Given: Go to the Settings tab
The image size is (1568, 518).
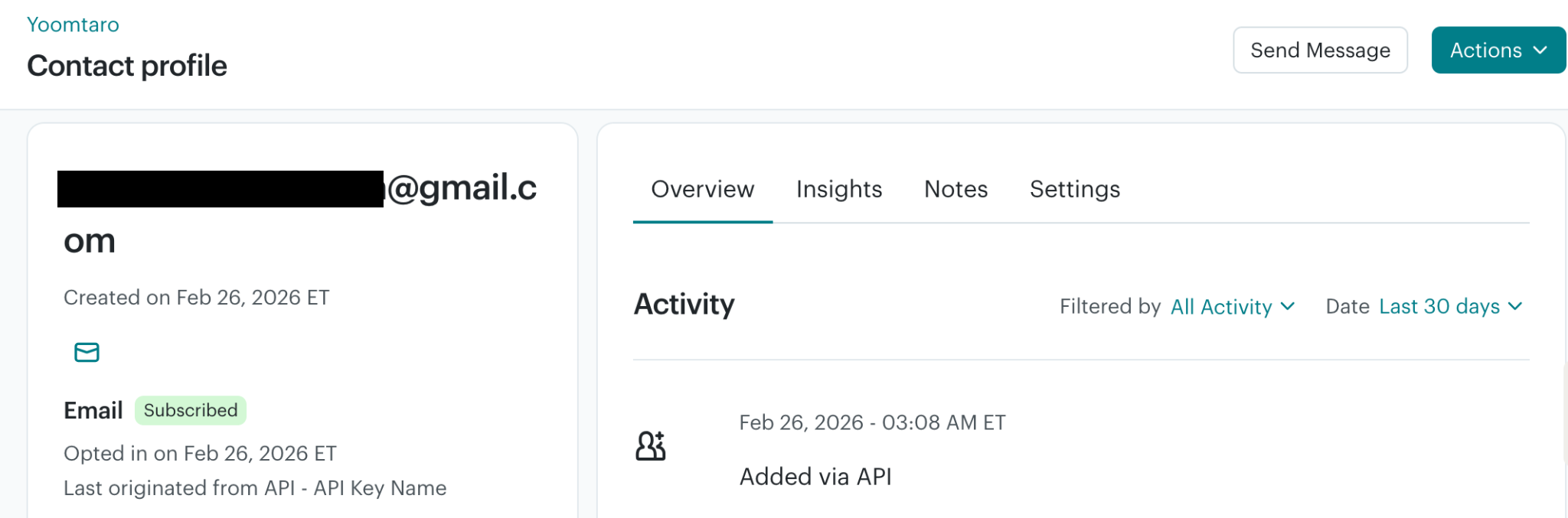Looking at the screenshot, I should coord(1074,189).
